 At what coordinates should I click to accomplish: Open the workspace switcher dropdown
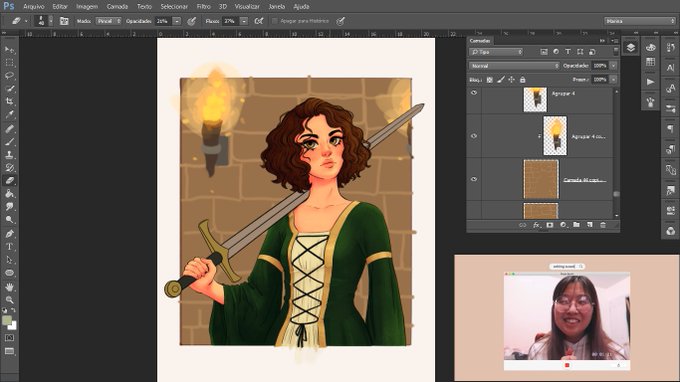(640, 21)
